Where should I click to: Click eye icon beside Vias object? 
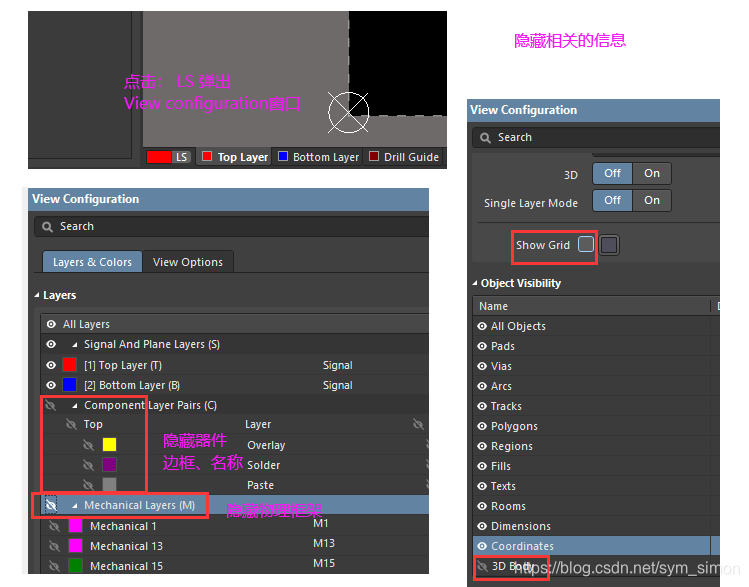(x=482, y=366)
